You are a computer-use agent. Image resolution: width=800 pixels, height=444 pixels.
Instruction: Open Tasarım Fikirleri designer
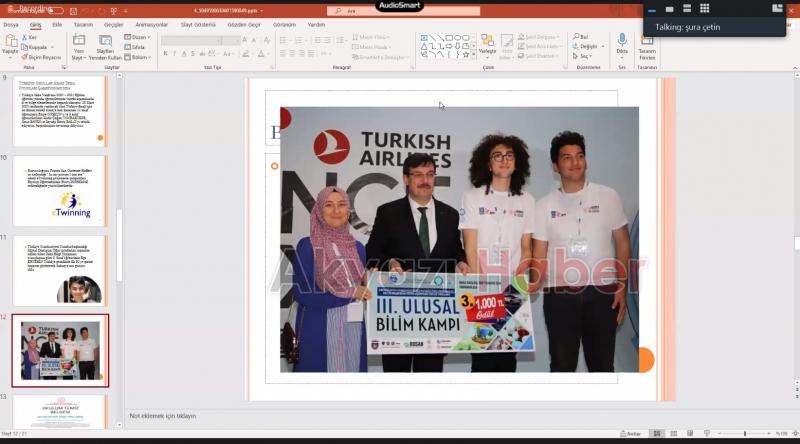tap(647, 47)
